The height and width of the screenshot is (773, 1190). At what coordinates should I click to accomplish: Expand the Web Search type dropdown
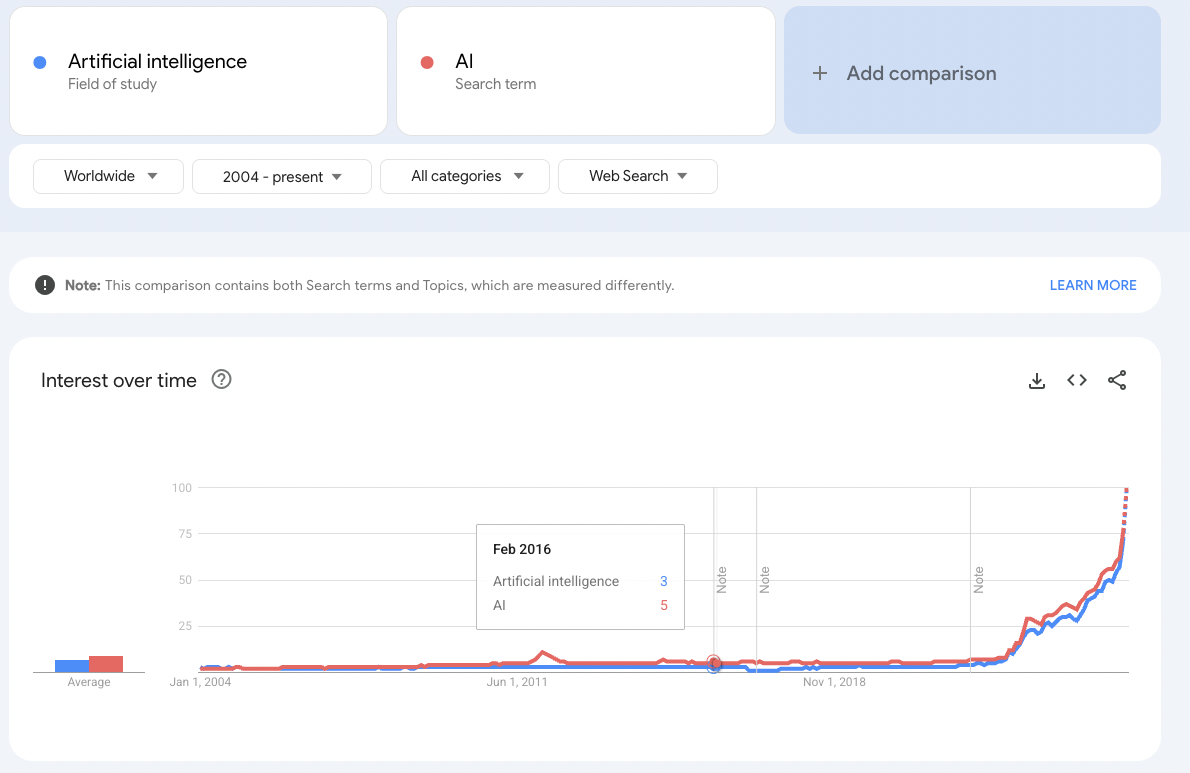[638, 176]
